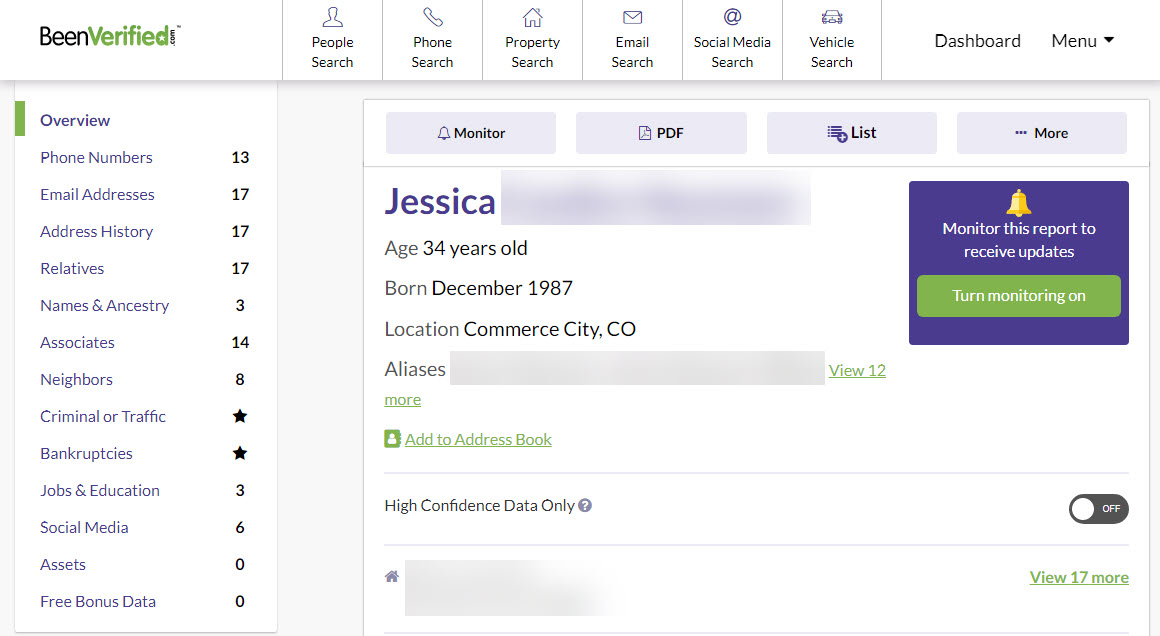Click Age 34 years old text
Screen dimensions: 1160x636
(456, 248)
